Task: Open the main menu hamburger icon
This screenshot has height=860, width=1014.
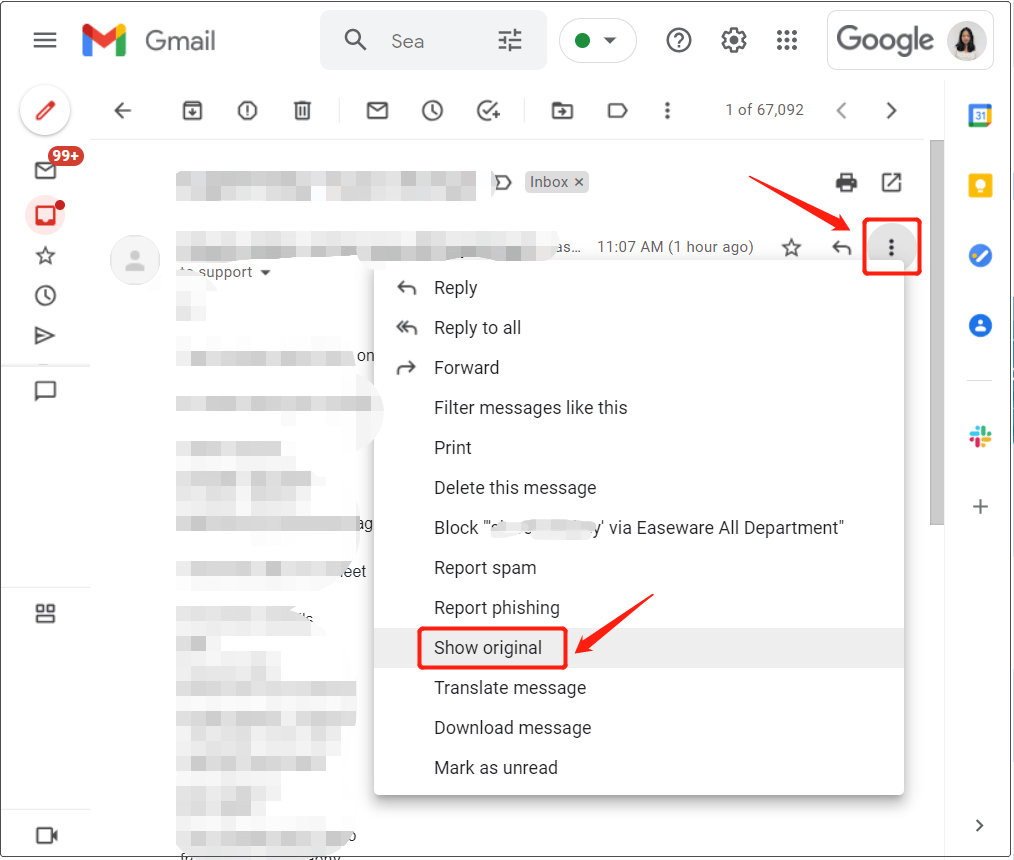Action: (45, 41)
